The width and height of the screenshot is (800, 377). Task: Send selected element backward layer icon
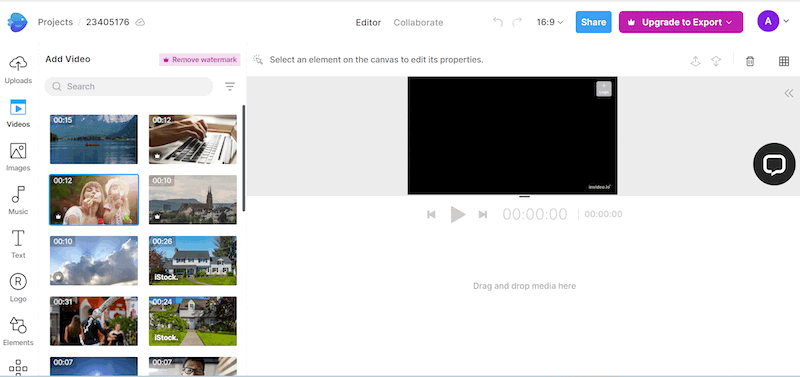coord(716,61)
